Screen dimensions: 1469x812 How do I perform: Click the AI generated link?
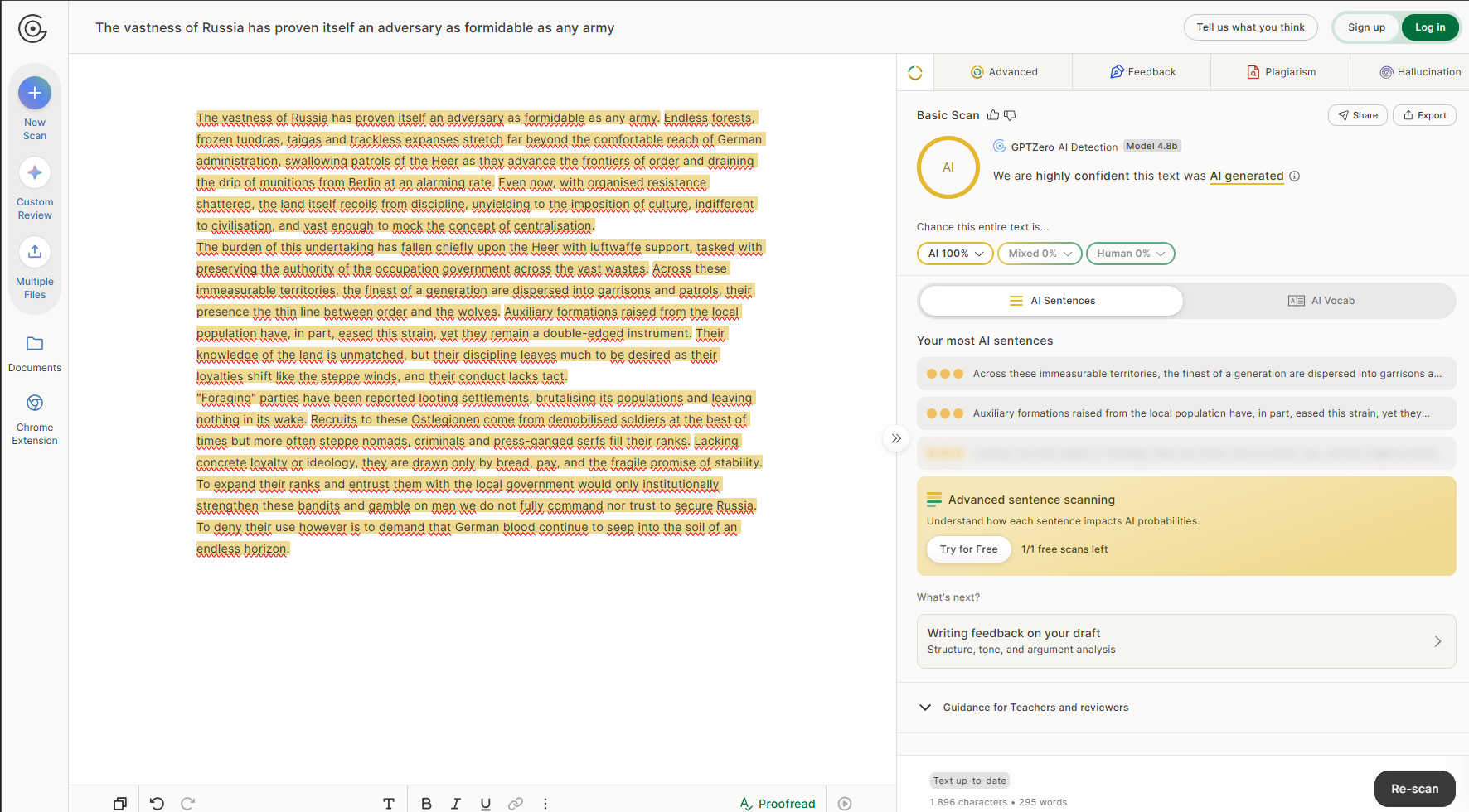(1246, 176)
